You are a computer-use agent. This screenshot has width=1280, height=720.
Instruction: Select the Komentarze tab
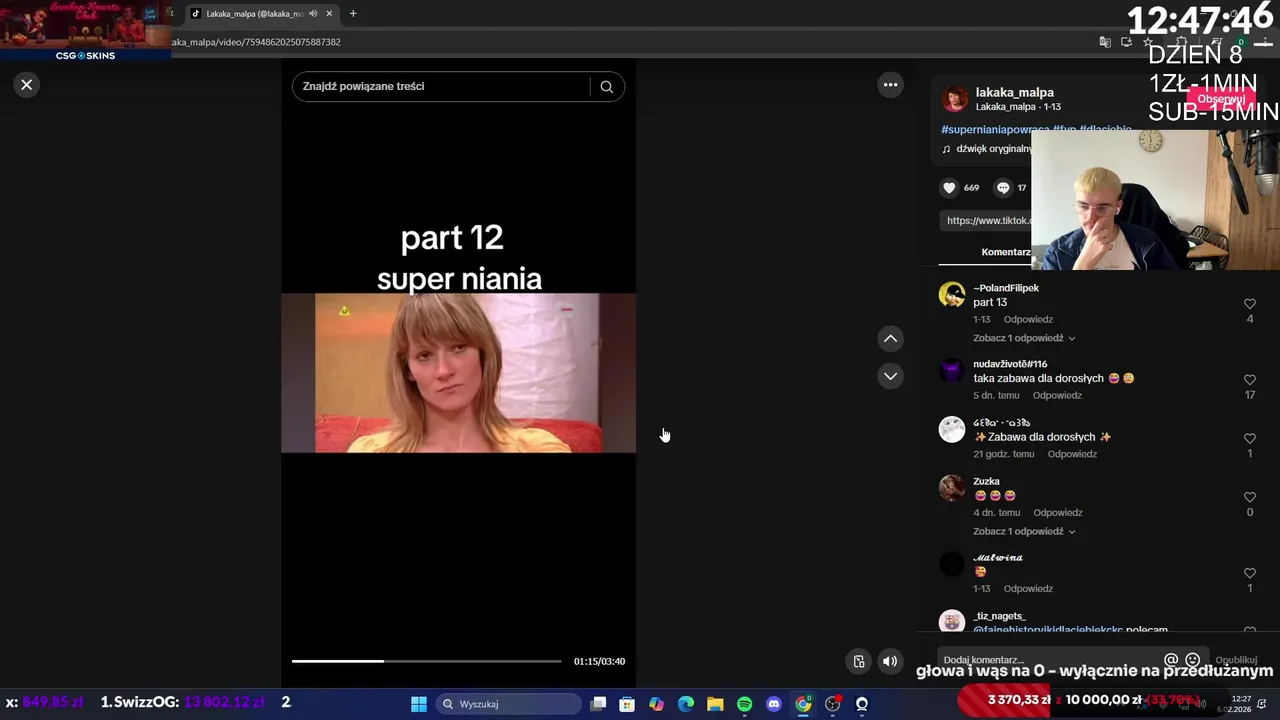pyautogui.click(x=1005, y=252)
